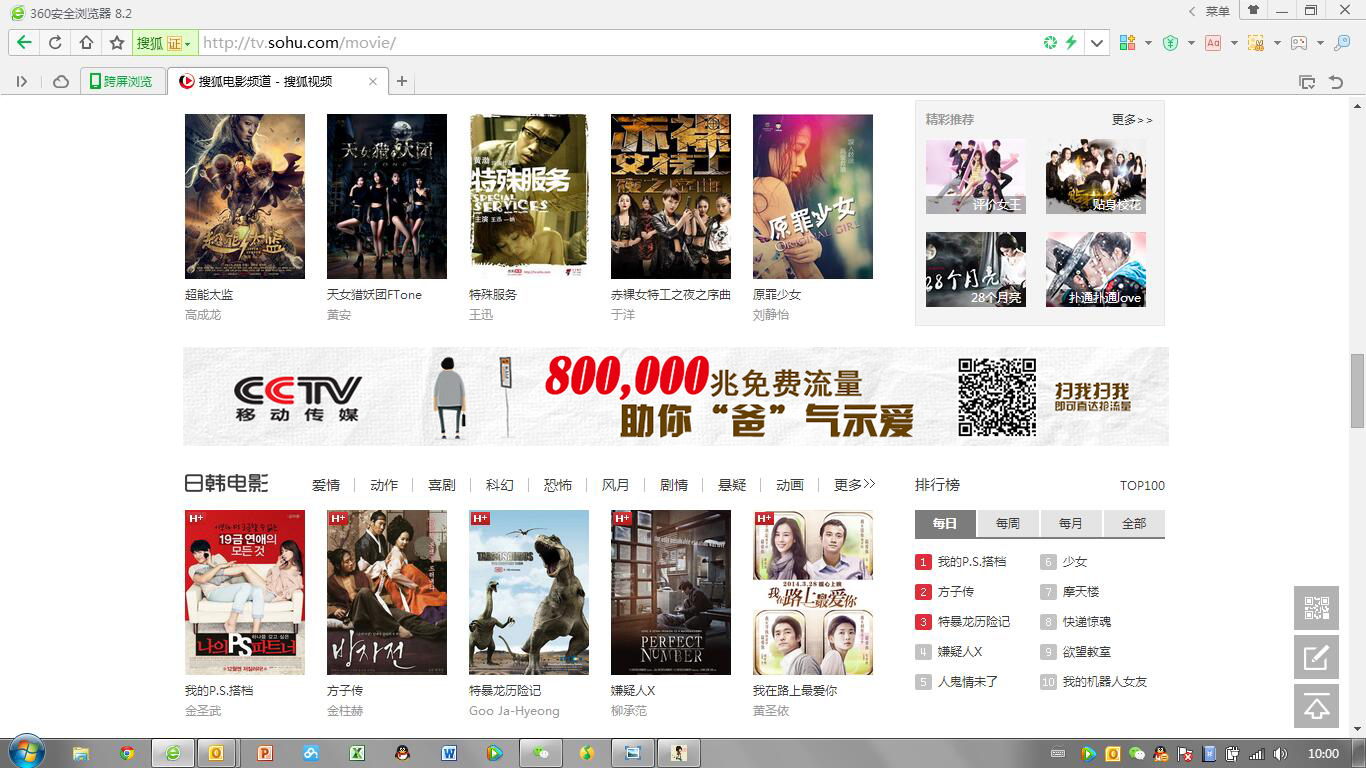
Task: Expand 更多>> in 精彩推荐 panel
Action: [1132, 119]
